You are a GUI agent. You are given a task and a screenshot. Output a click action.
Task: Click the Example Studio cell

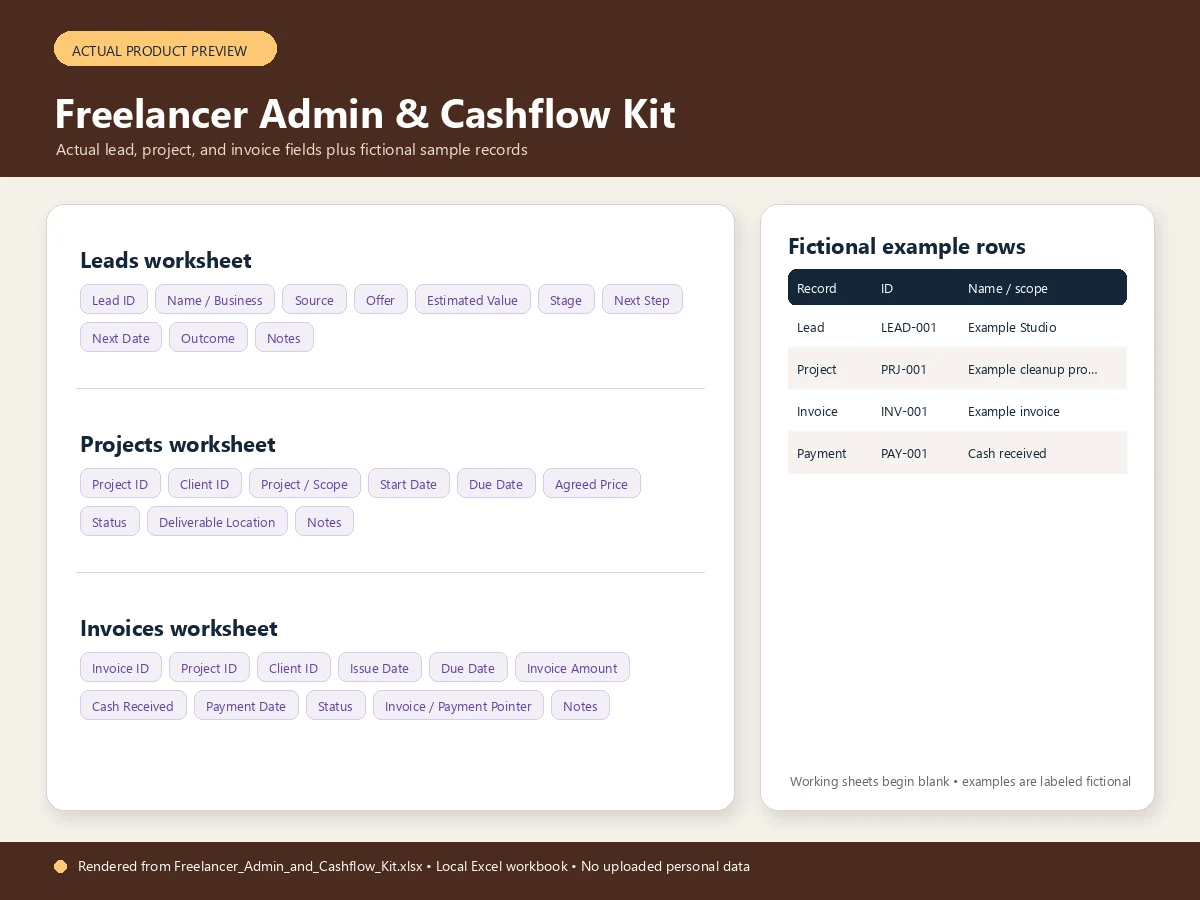click(1012, 327)
